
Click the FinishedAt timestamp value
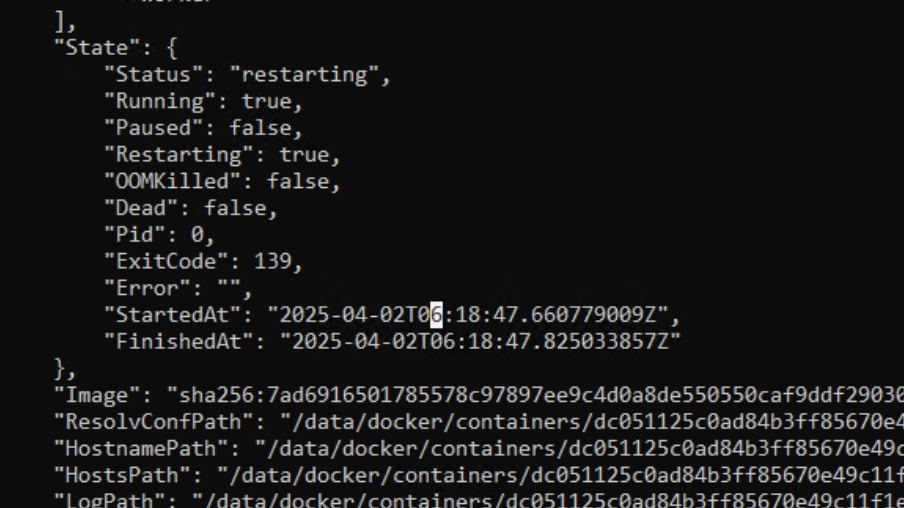click(480, 342)
